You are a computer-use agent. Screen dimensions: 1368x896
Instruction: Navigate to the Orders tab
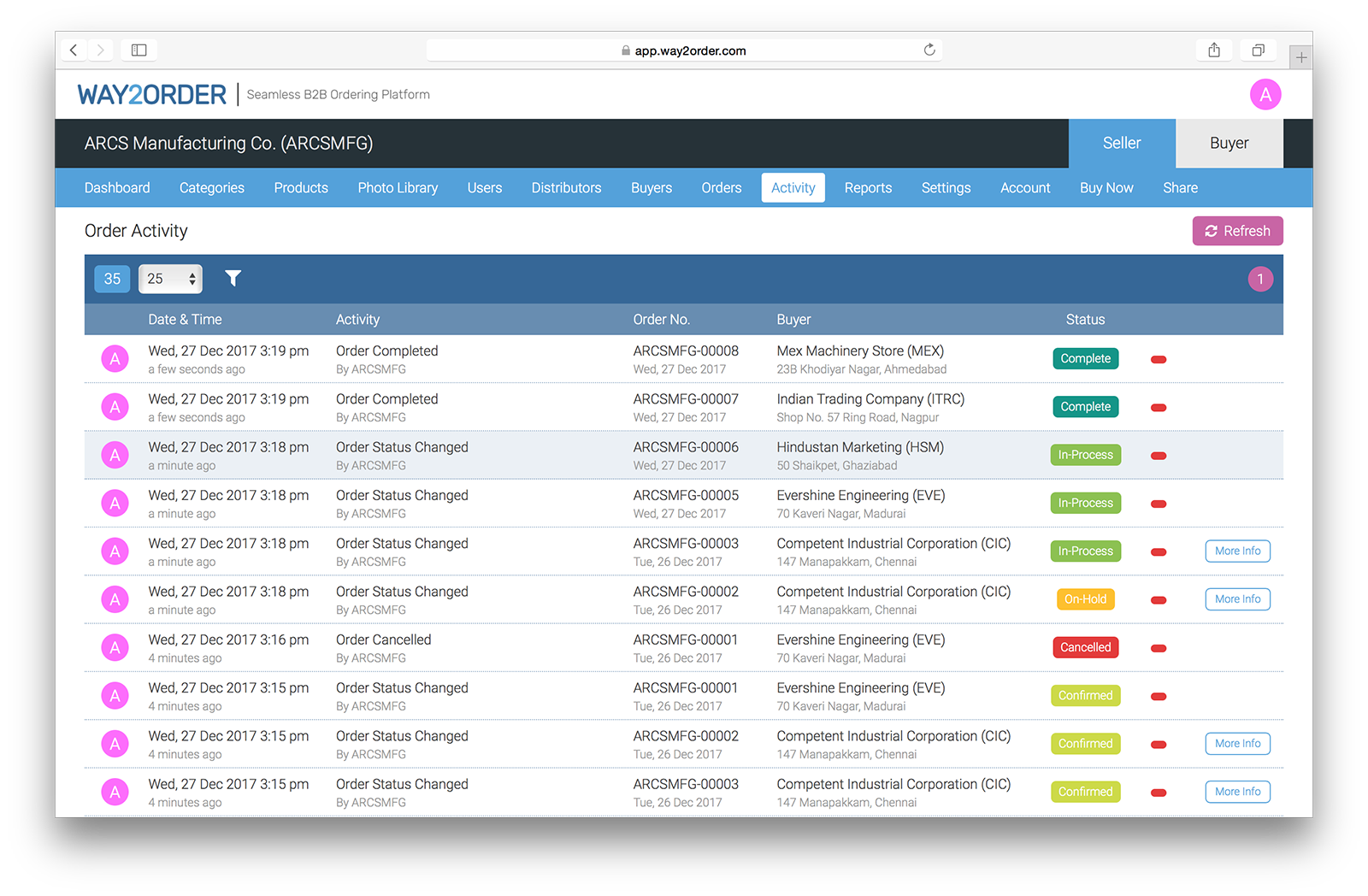click(722, 188)
